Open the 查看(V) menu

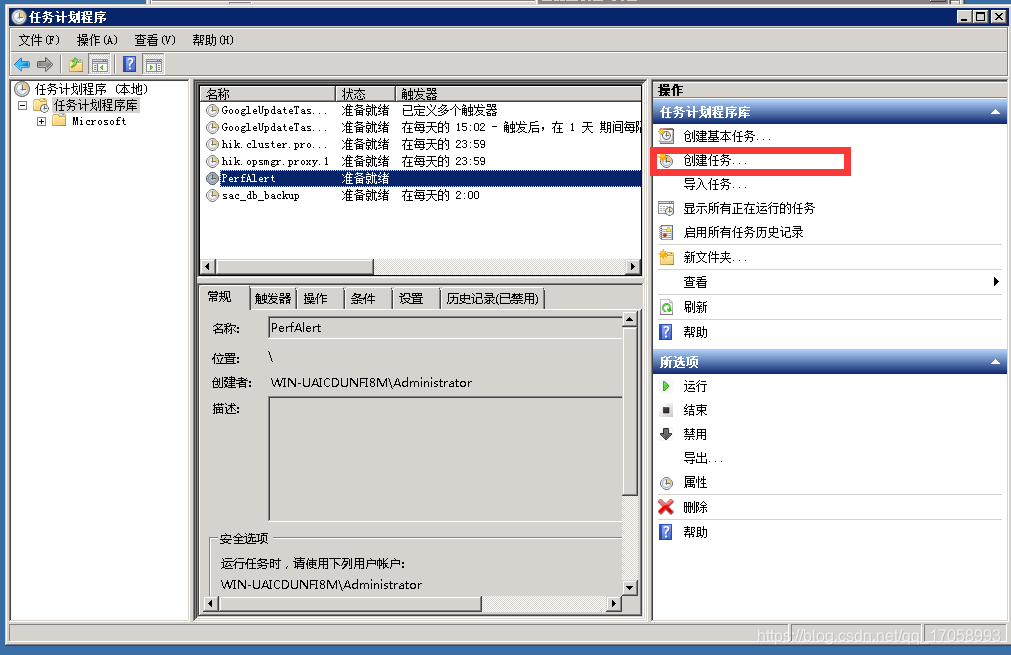coord(155,40)
